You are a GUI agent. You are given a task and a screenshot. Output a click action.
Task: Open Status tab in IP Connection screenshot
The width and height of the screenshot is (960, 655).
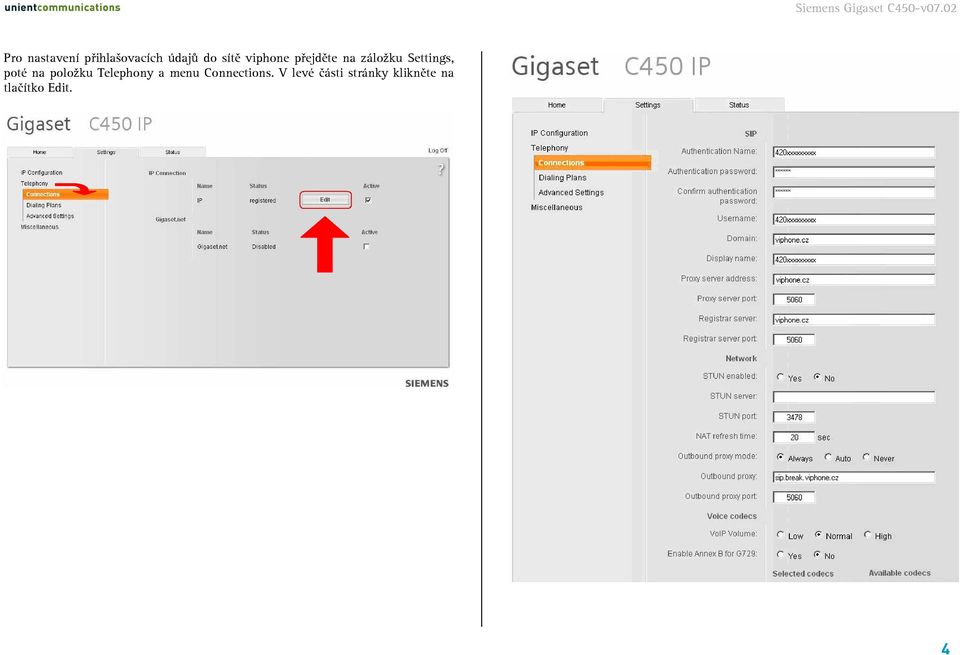pos(173,152)
